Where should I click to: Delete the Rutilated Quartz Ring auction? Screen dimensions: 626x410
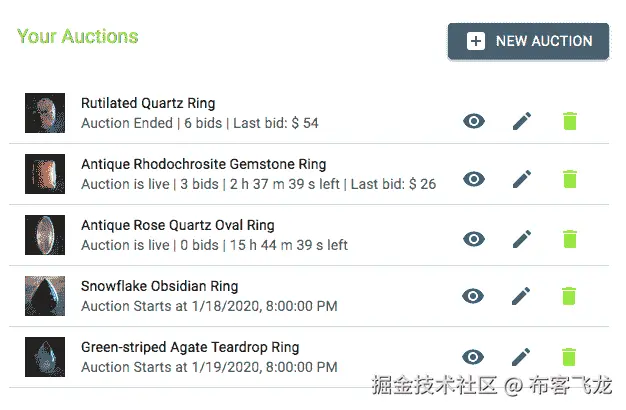tap(569, 121)
